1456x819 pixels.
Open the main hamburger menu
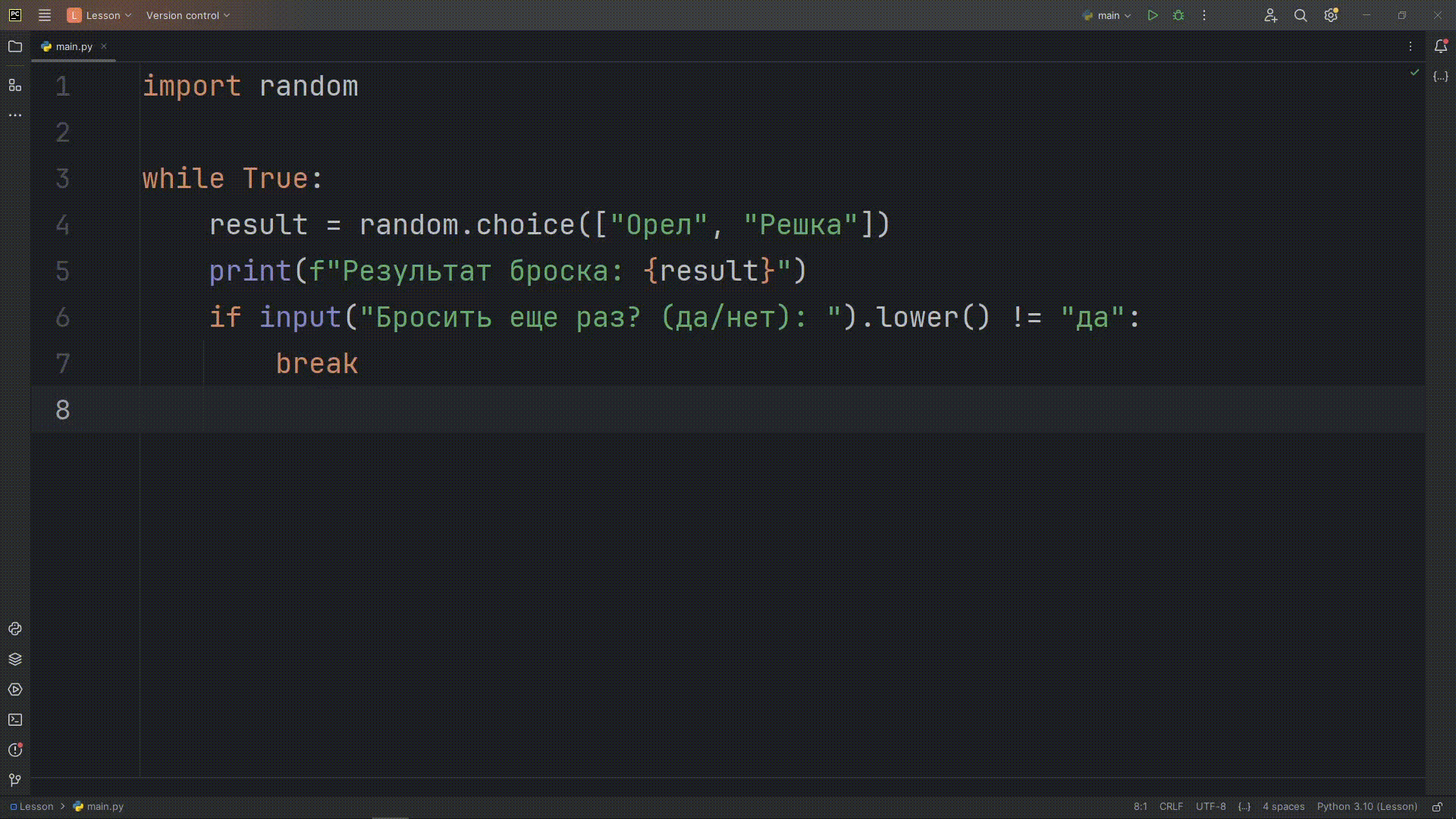tap(45, 15)
